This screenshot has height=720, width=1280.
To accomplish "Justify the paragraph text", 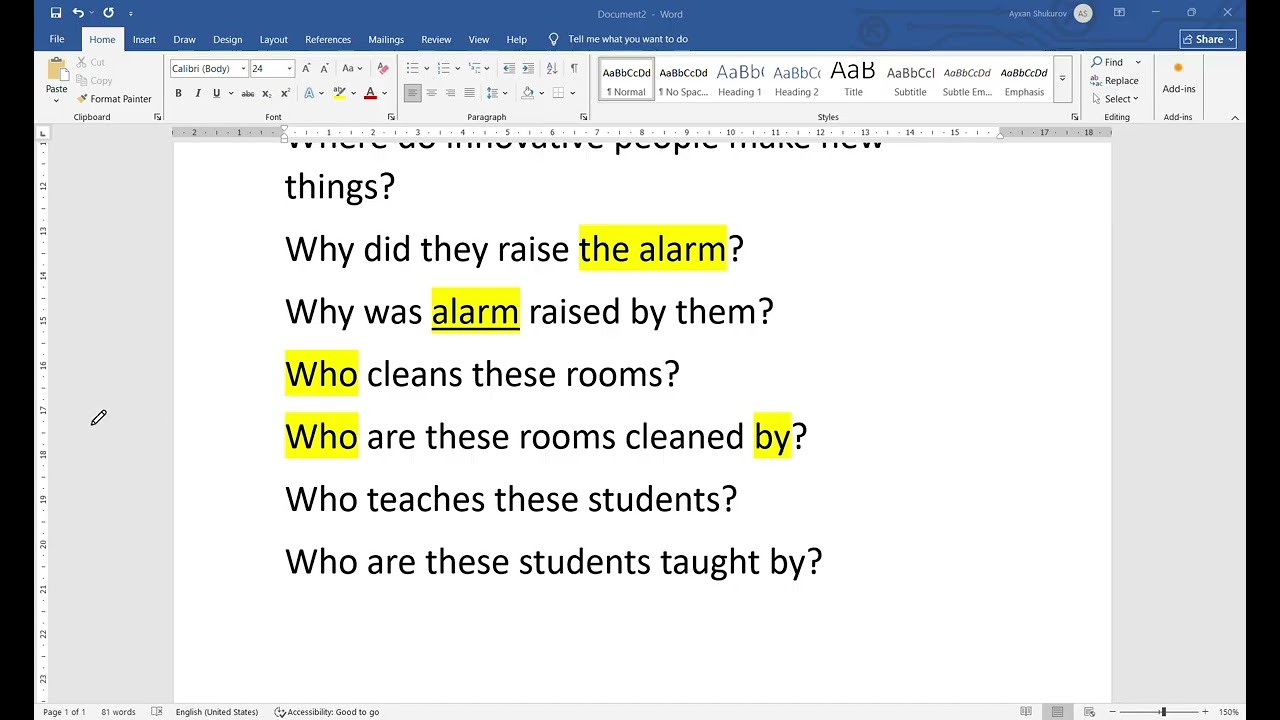I will tap(469, 93).
